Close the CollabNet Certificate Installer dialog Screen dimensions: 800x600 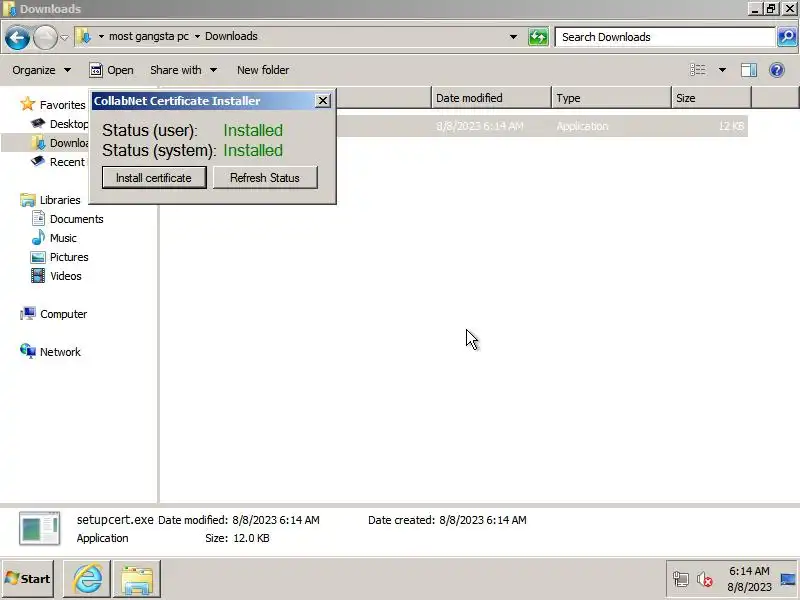322,101
